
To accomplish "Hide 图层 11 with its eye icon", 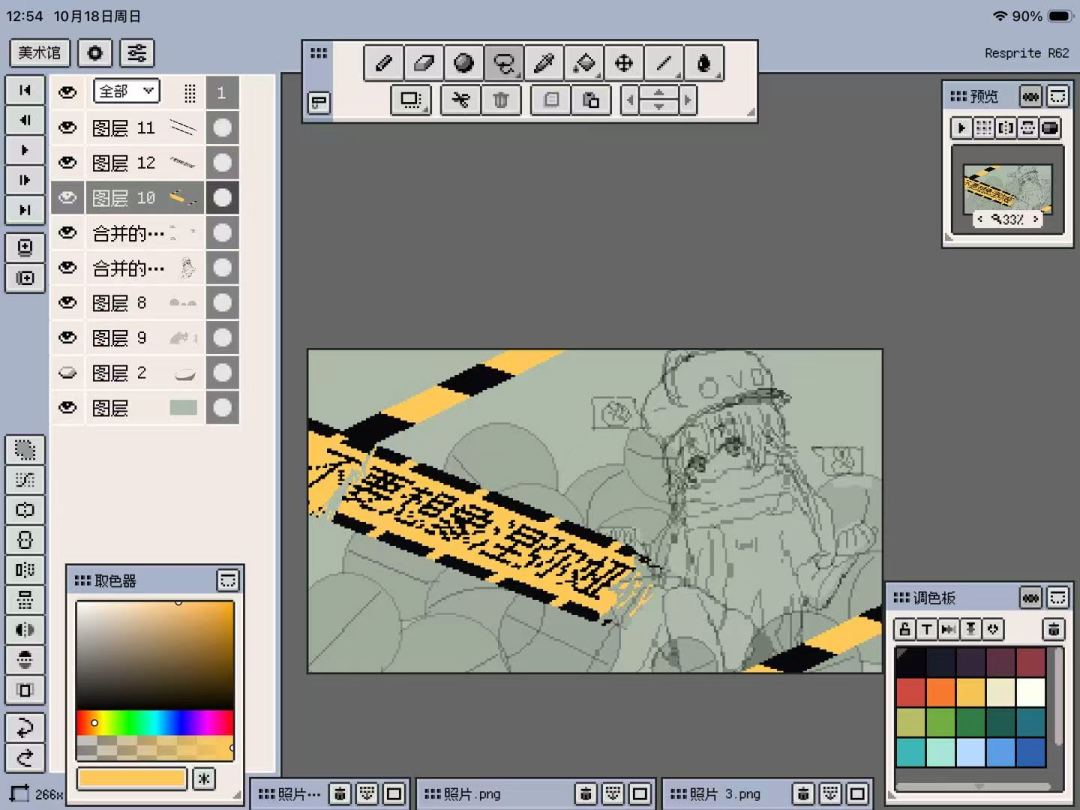I will [68, 127].
